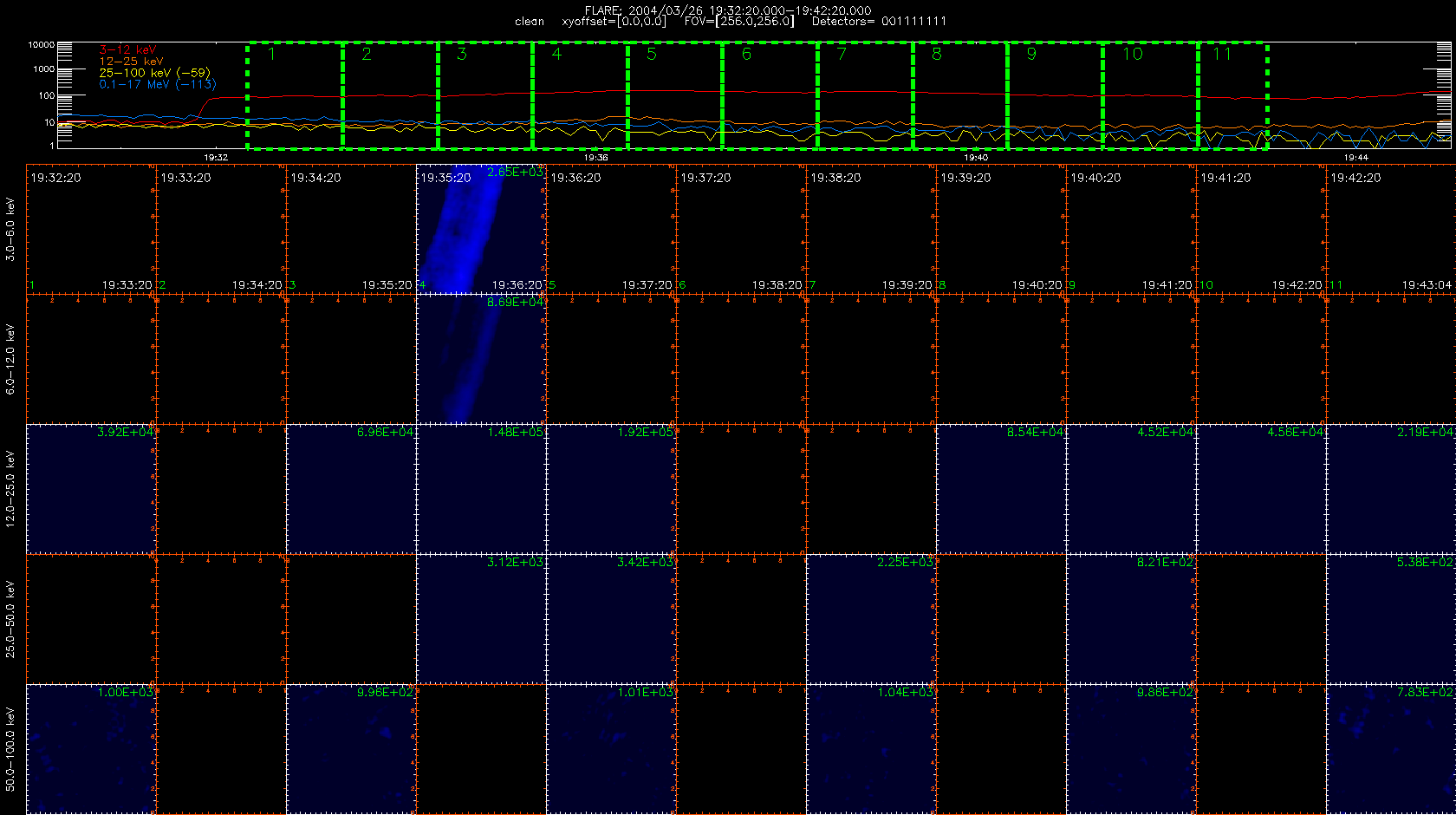Click the 8.21E+02 peak value
1456x815 pixels.
pyautogui.click(x=1166, y=563)
